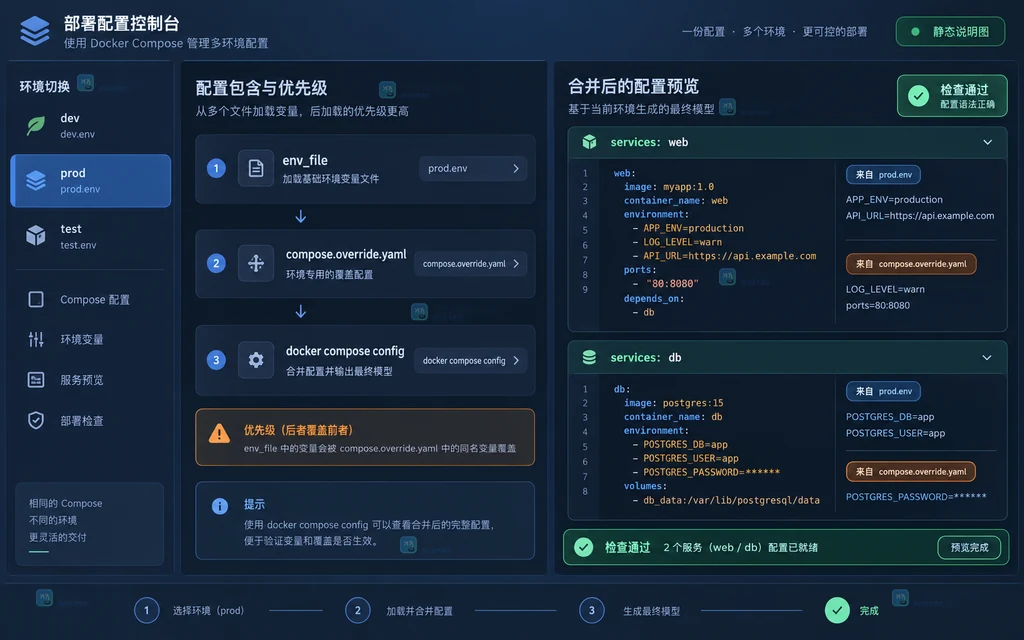This screenshot has width=1024, height=640.
Task: Click the 优先级（后者覆盖前者）heading
Action: tap(298, 430)
